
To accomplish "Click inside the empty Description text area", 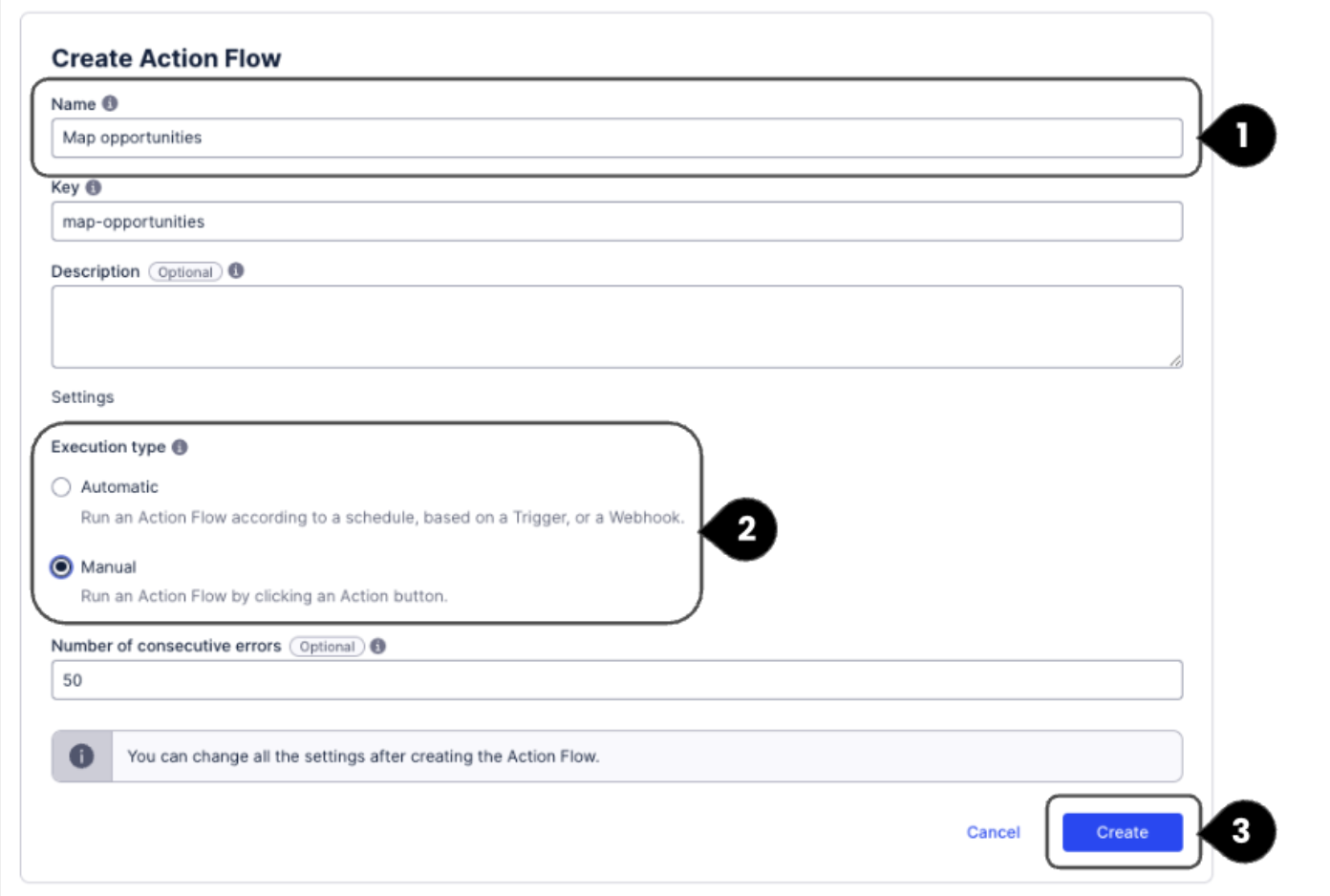I will tap(616, 327).
